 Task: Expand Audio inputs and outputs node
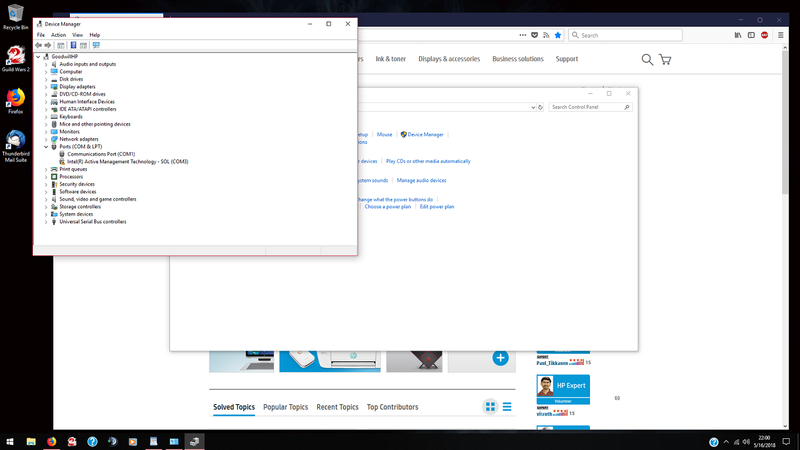coord(46,64)
